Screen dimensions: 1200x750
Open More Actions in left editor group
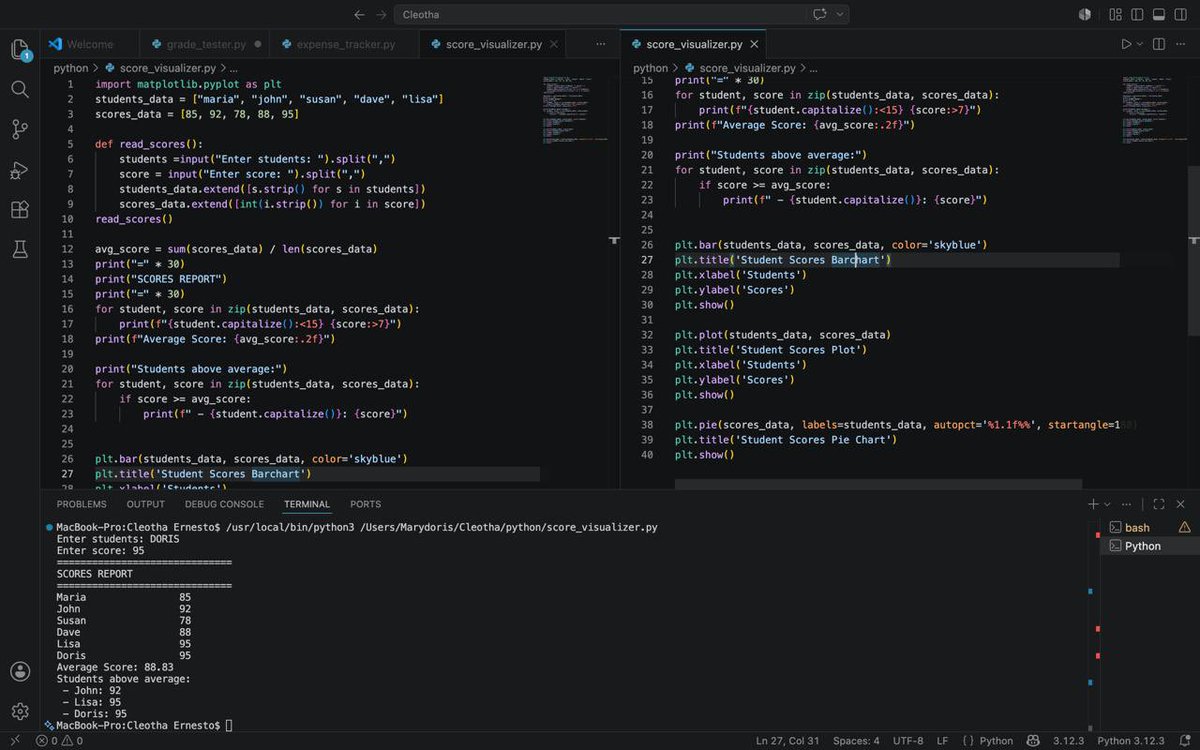(600, 44)
